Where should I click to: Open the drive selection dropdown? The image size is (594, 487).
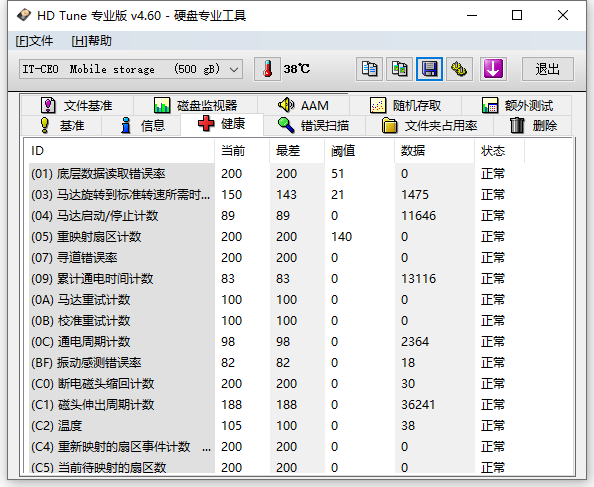click(x=131, y=69)
